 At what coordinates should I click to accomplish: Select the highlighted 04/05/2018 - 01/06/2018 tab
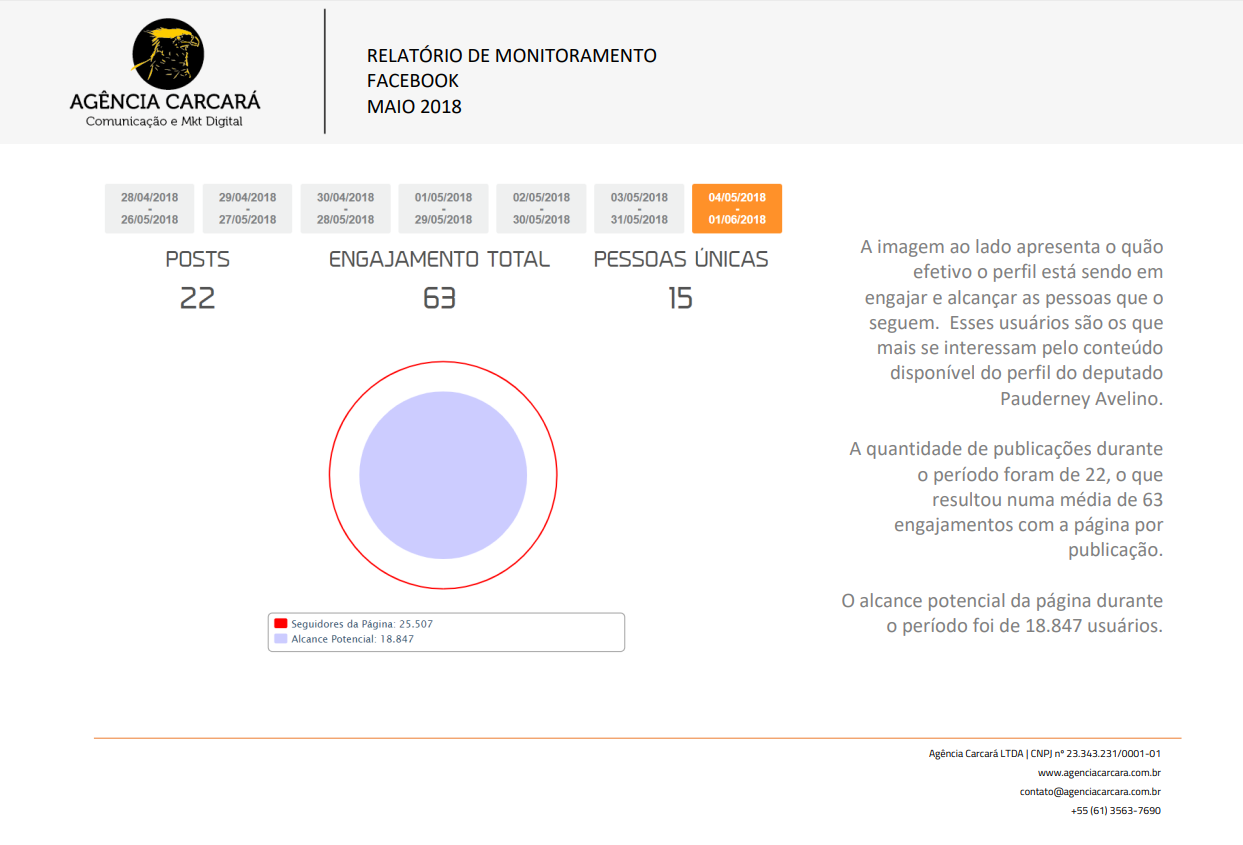click(737, 208)
